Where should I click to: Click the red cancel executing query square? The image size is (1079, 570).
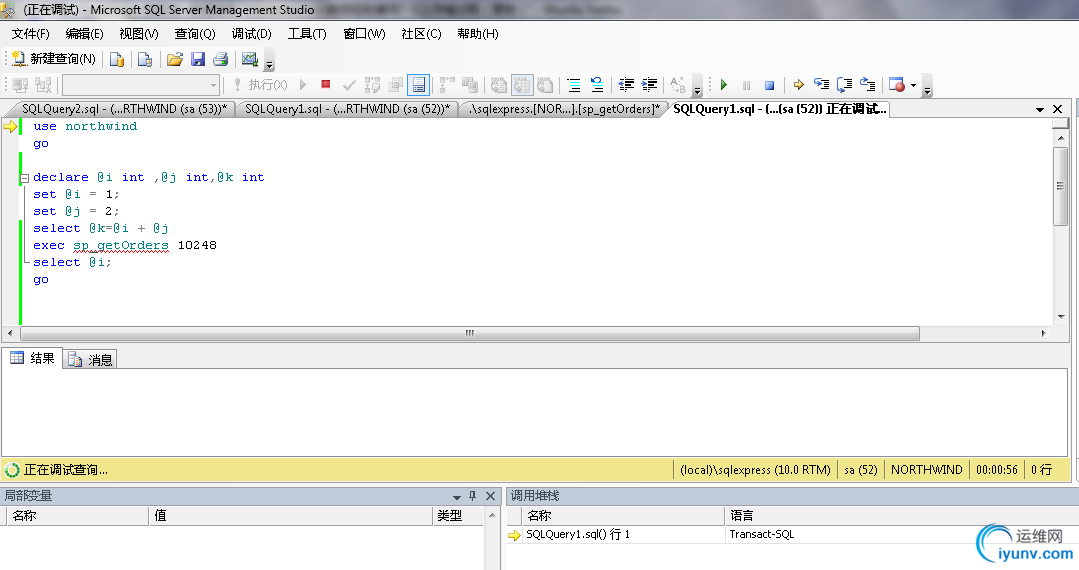tap(326, 84)
